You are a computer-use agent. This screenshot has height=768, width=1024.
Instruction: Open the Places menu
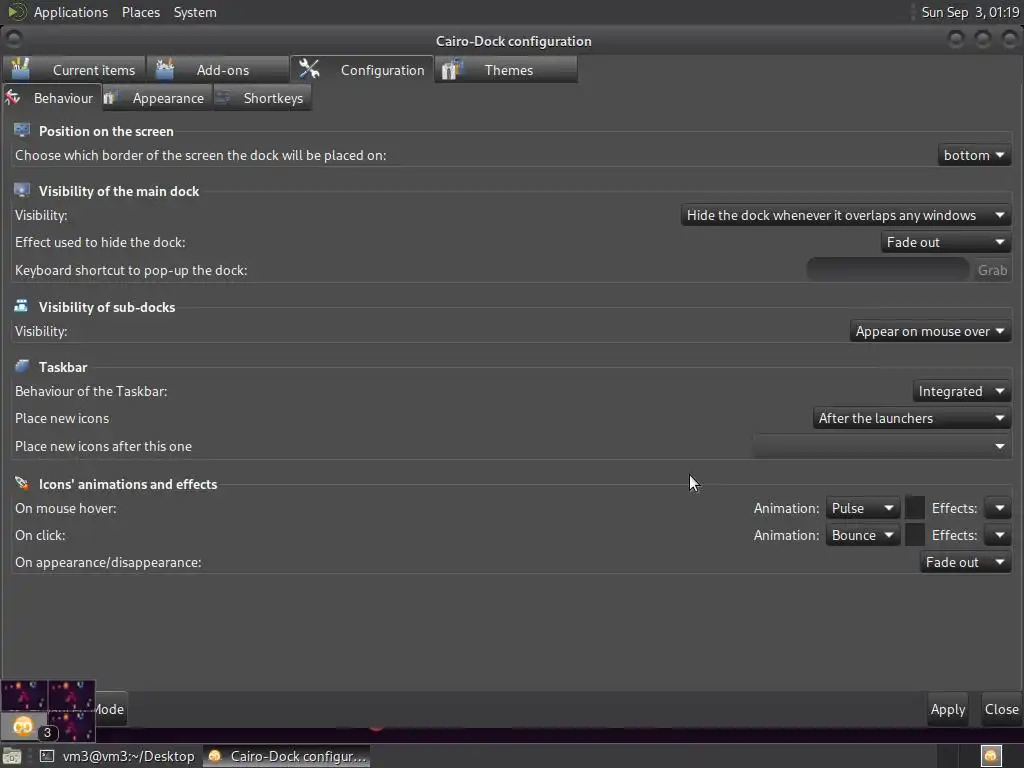point(140,12)
